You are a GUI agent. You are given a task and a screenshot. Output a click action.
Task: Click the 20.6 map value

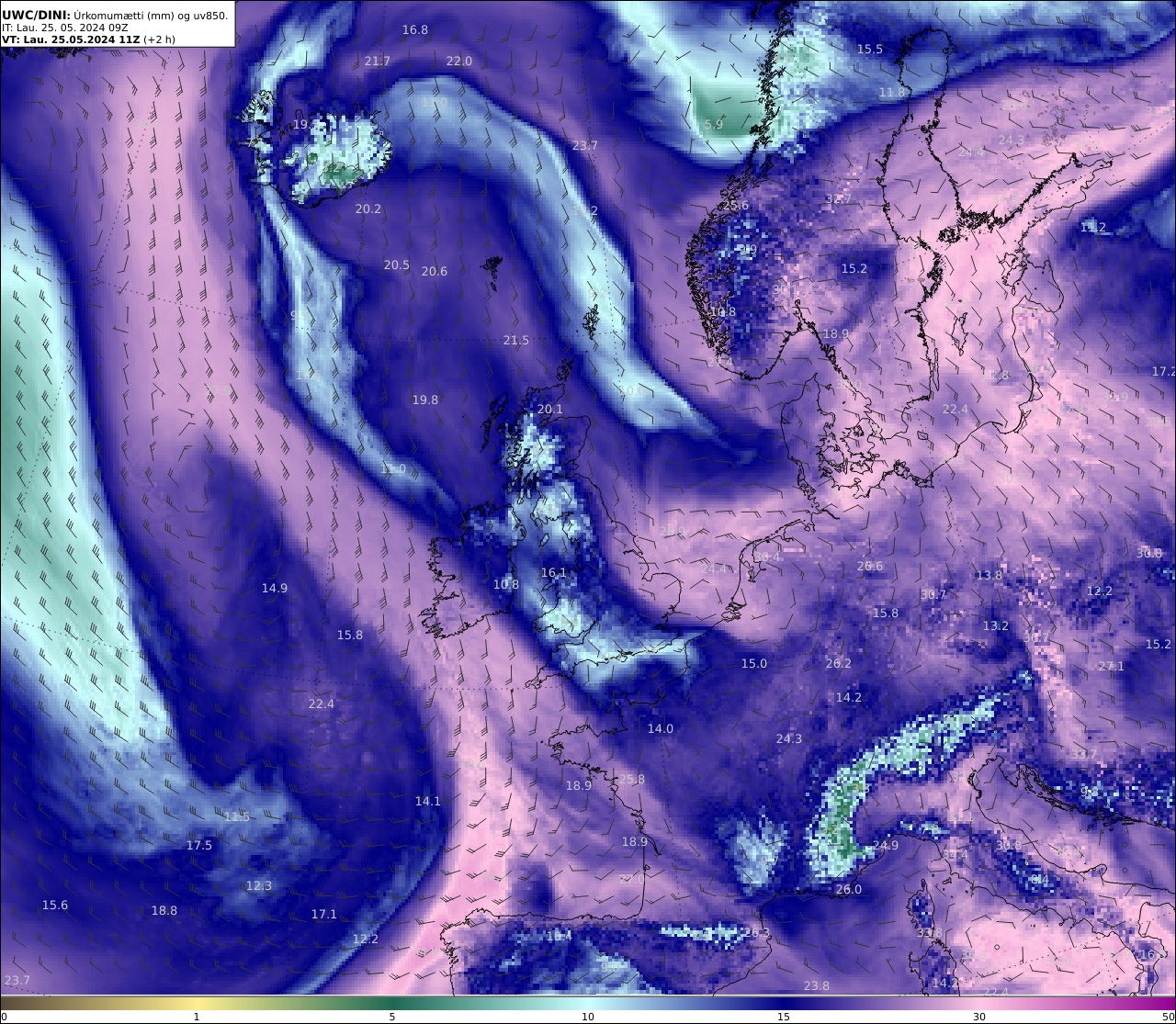435,271
